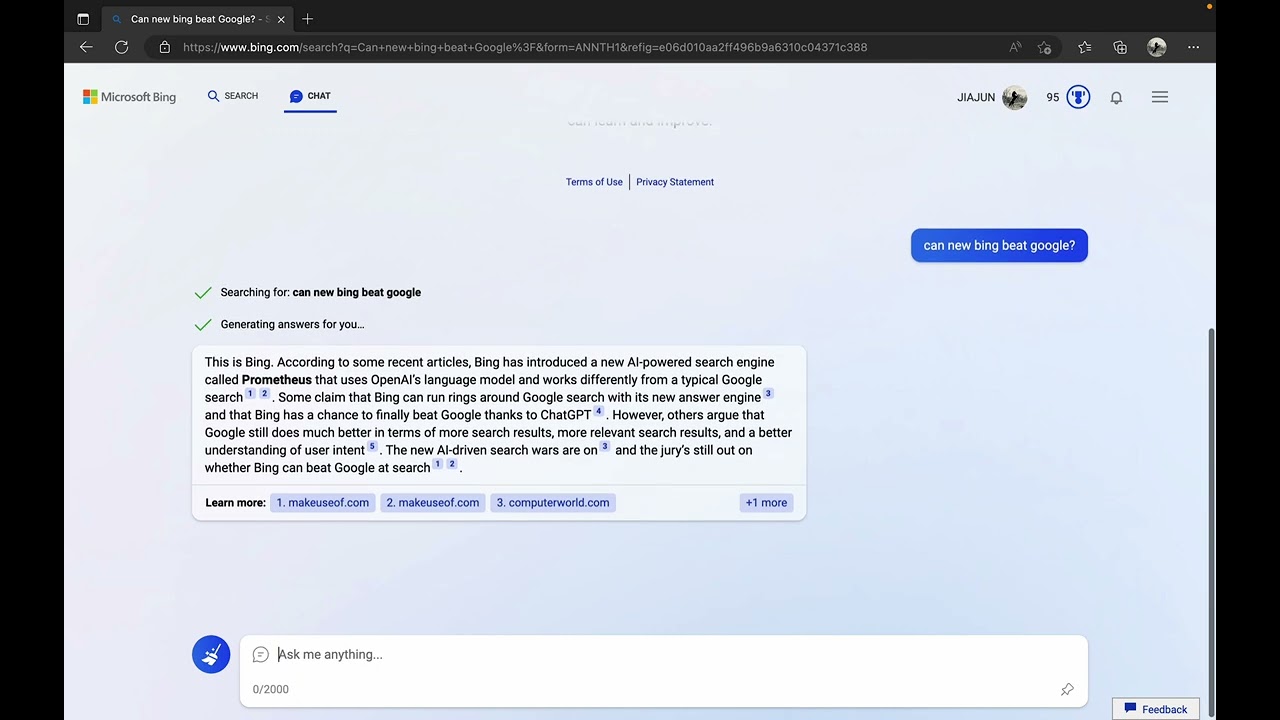
Task: Open source 2. makeuseof.com
Action: pyautogui.click(x=432, y=503)
